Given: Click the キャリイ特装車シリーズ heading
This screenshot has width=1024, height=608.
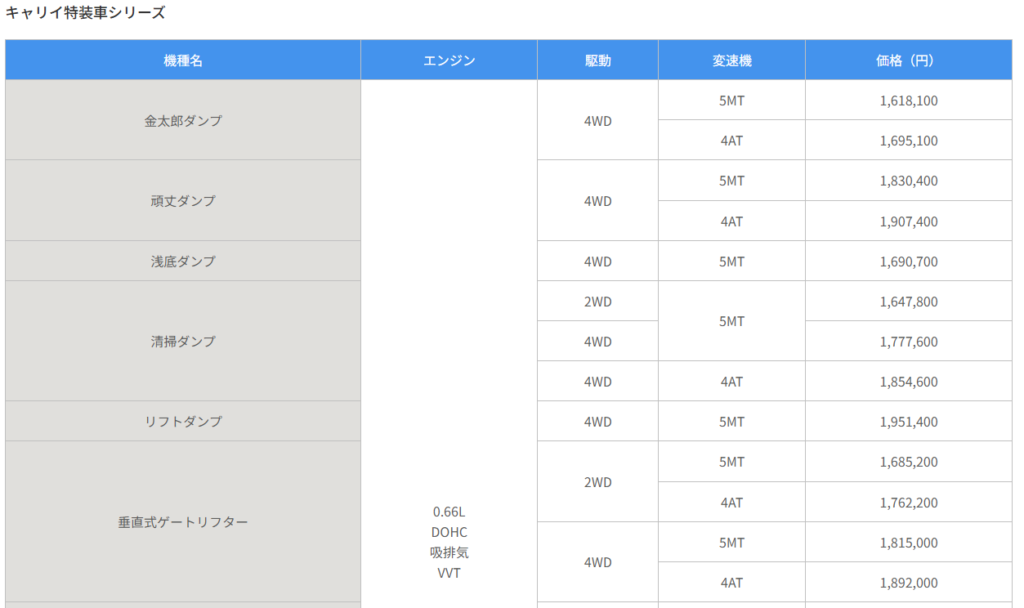Looking at the screenshot, I should 86,13.
